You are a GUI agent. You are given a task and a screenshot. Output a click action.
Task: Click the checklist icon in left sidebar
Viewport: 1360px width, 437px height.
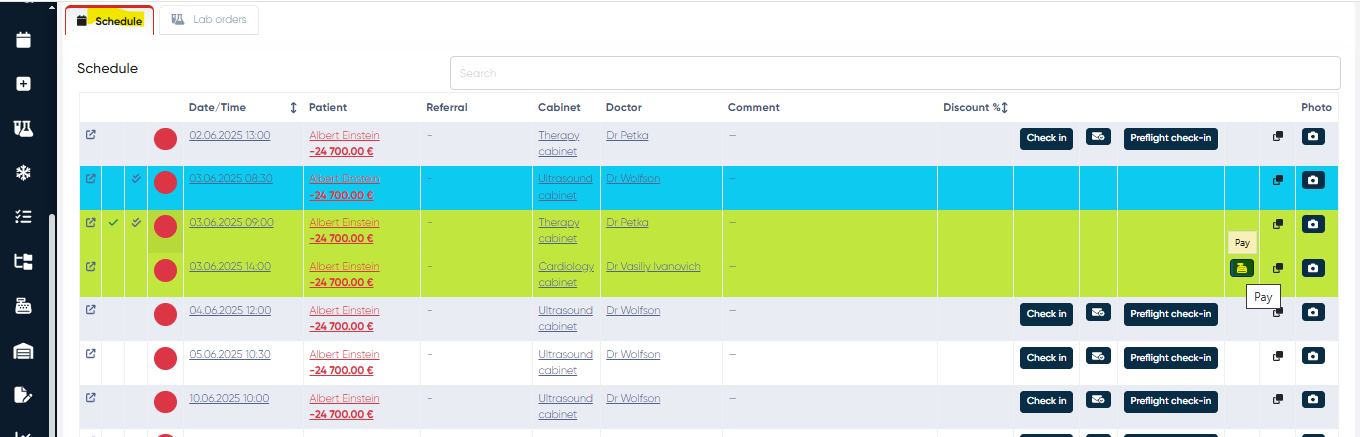(24, 217)
